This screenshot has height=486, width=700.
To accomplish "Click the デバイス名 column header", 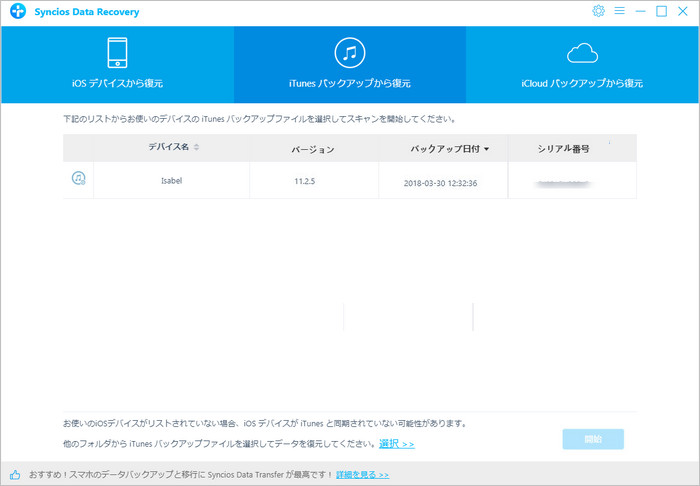I will coord(171,148).
